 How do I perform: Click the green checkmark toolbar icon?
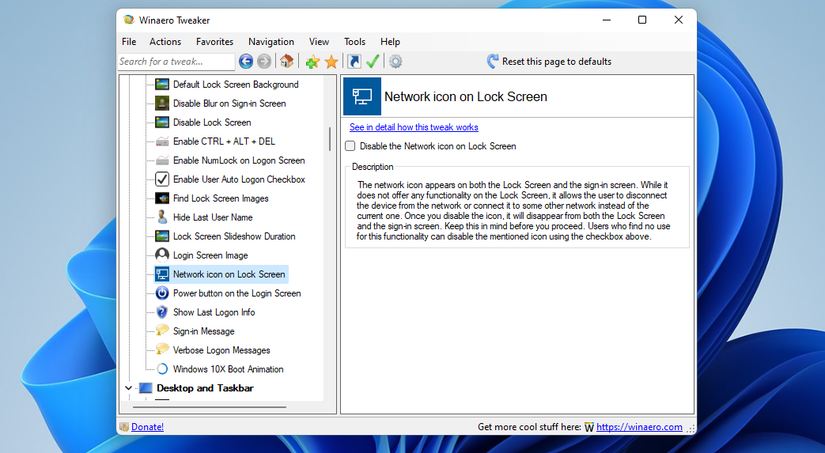tap(373, 62)
